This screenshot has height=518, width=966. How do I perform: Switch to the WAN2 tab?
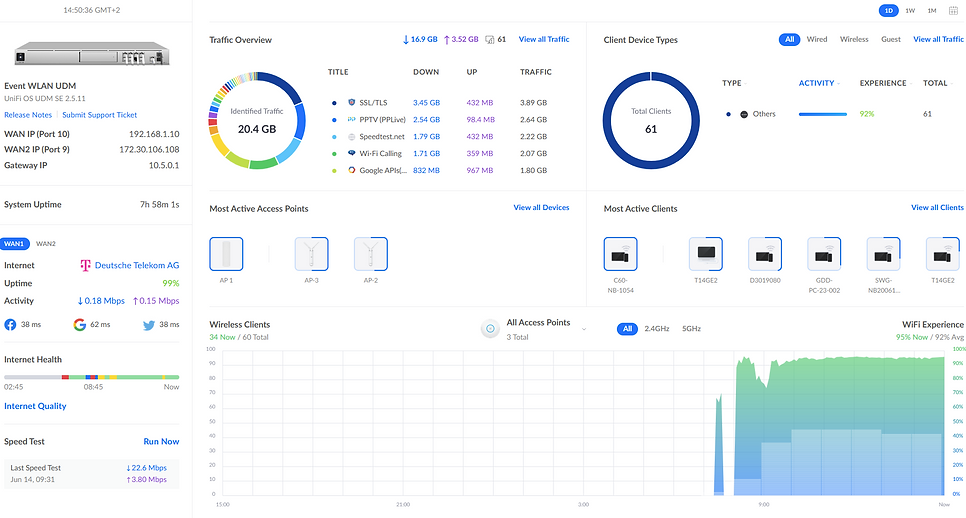(46, 244)
